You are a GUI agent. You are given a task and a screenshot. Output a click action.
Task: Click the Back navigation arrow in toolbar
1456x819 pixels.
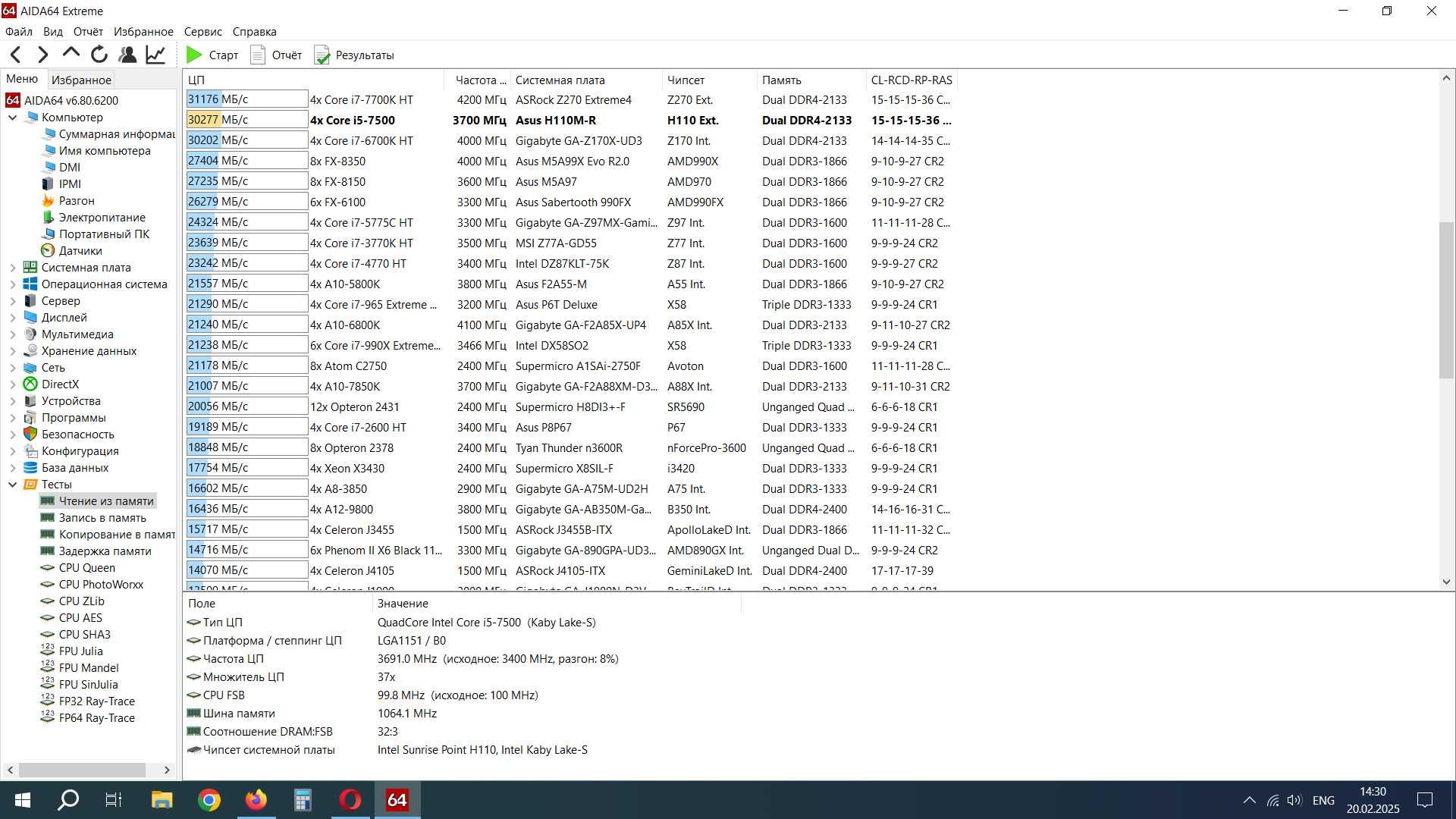click(16, 55)
